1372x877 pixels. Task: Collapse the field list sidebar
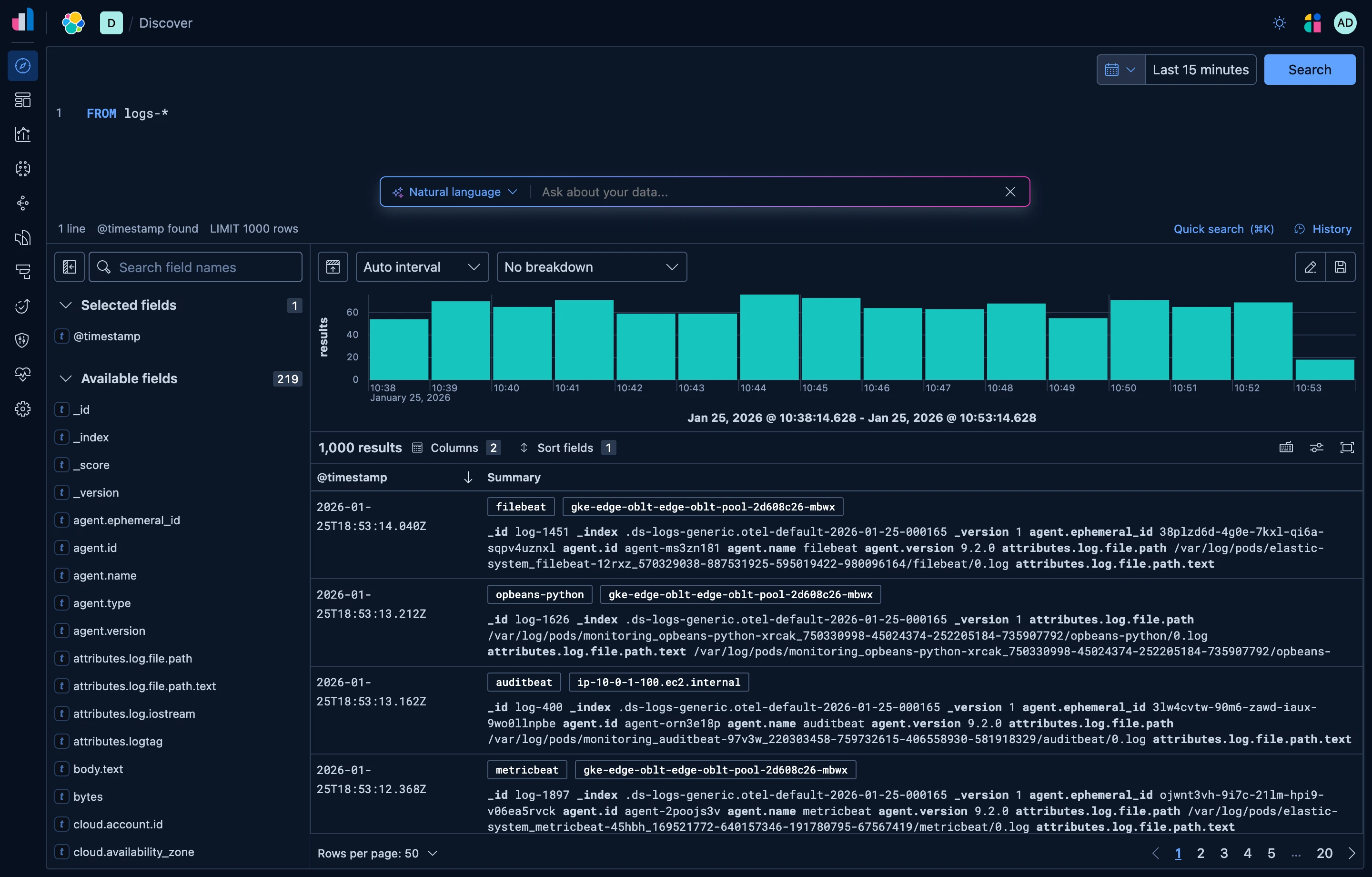[x=70, y=267]
